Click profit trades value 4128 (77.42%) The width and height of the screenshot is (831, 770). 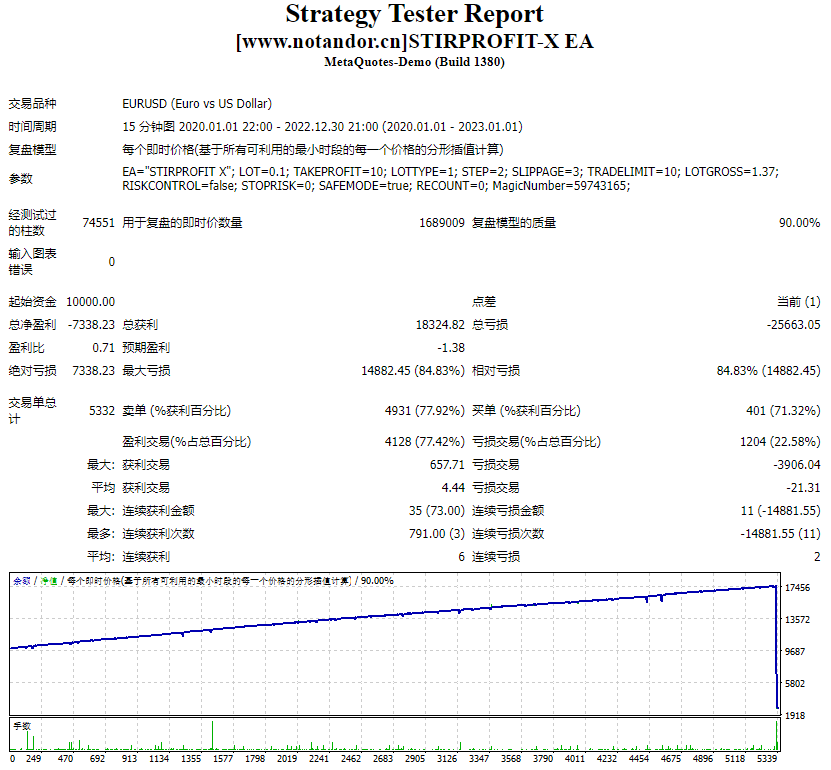(425, 441)
